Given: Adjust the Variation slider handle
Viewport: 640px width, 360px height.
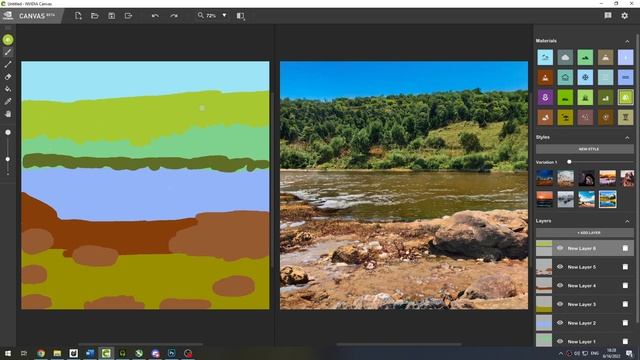Looking at the screenshot, I should 569,162.
